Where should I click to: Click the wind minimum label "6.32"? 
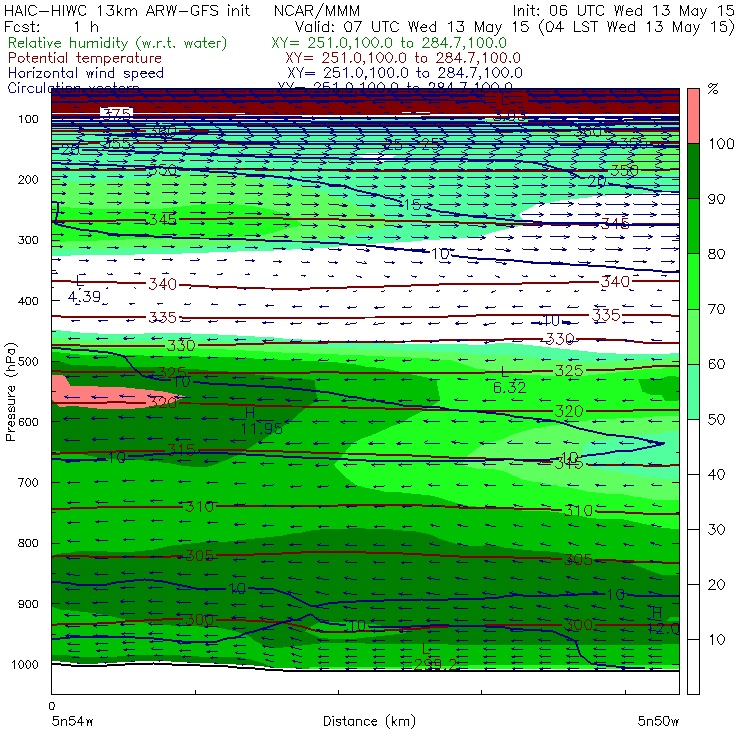coord(509,387)
